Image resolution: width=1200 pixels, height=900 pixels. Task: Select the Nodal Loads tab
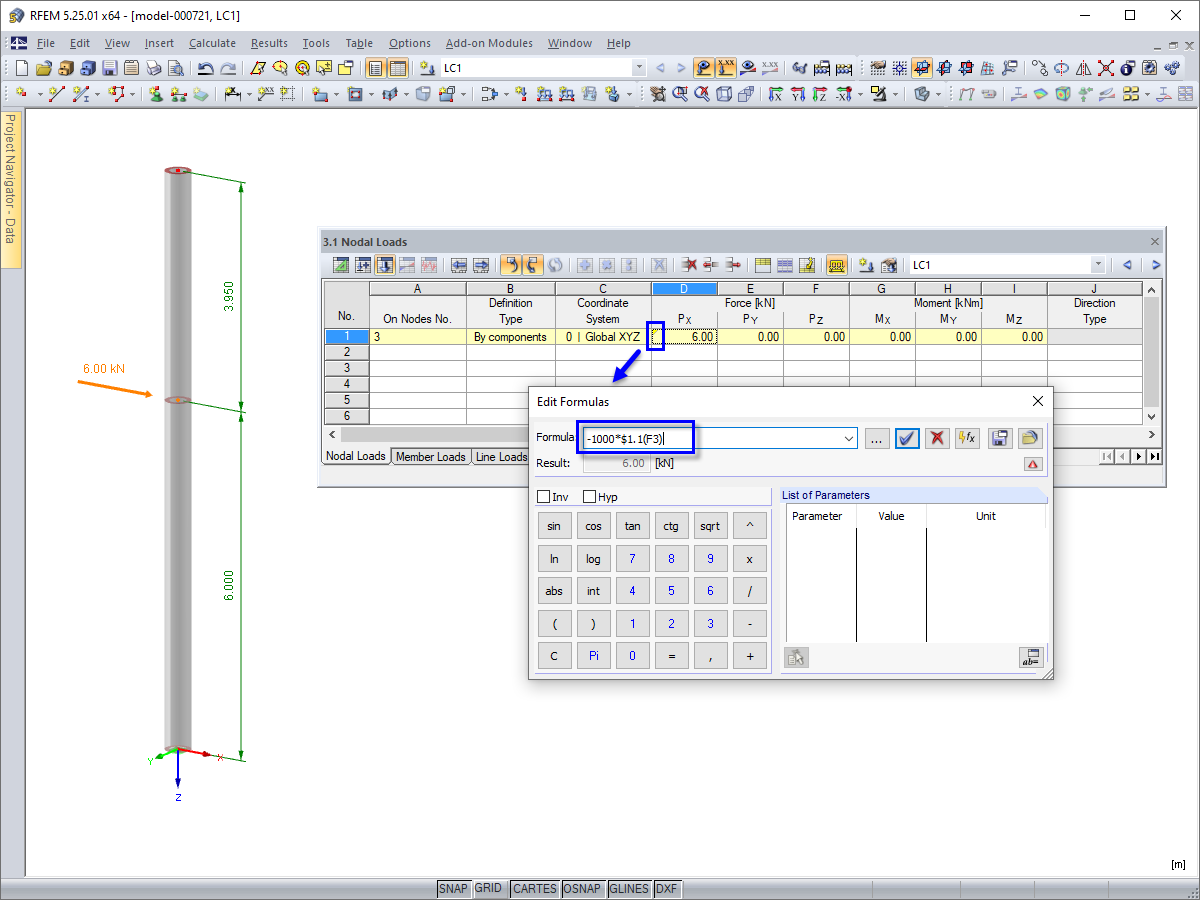click(x=356, y=456)
